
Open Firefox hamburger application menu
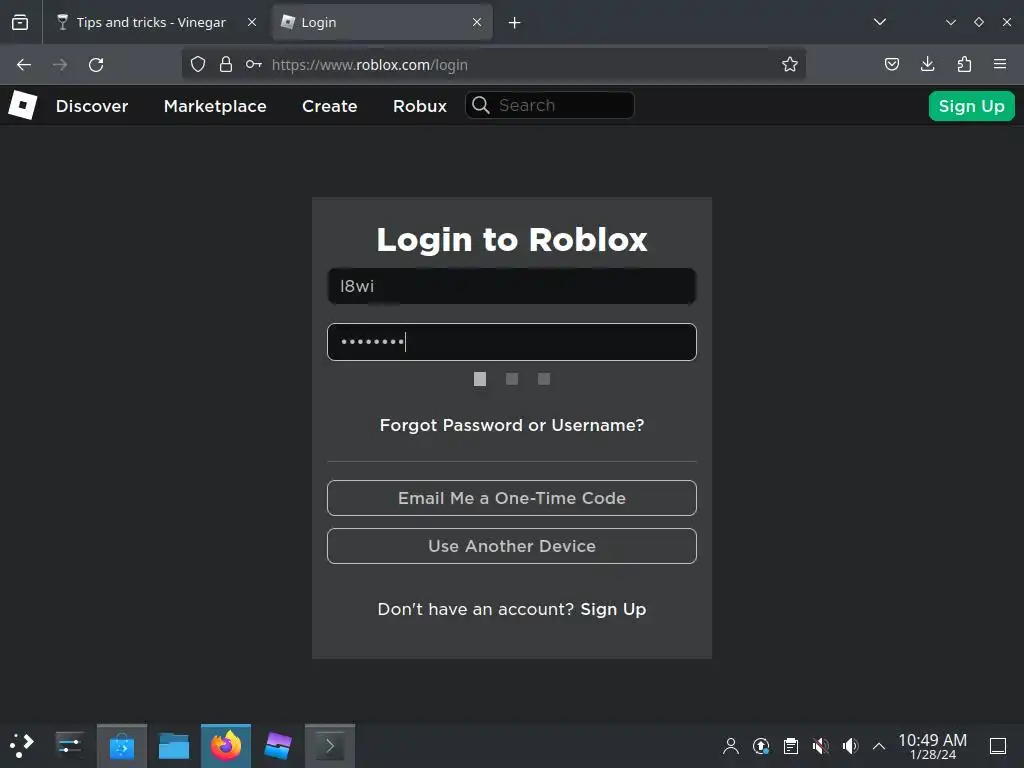pos(1000,64)
